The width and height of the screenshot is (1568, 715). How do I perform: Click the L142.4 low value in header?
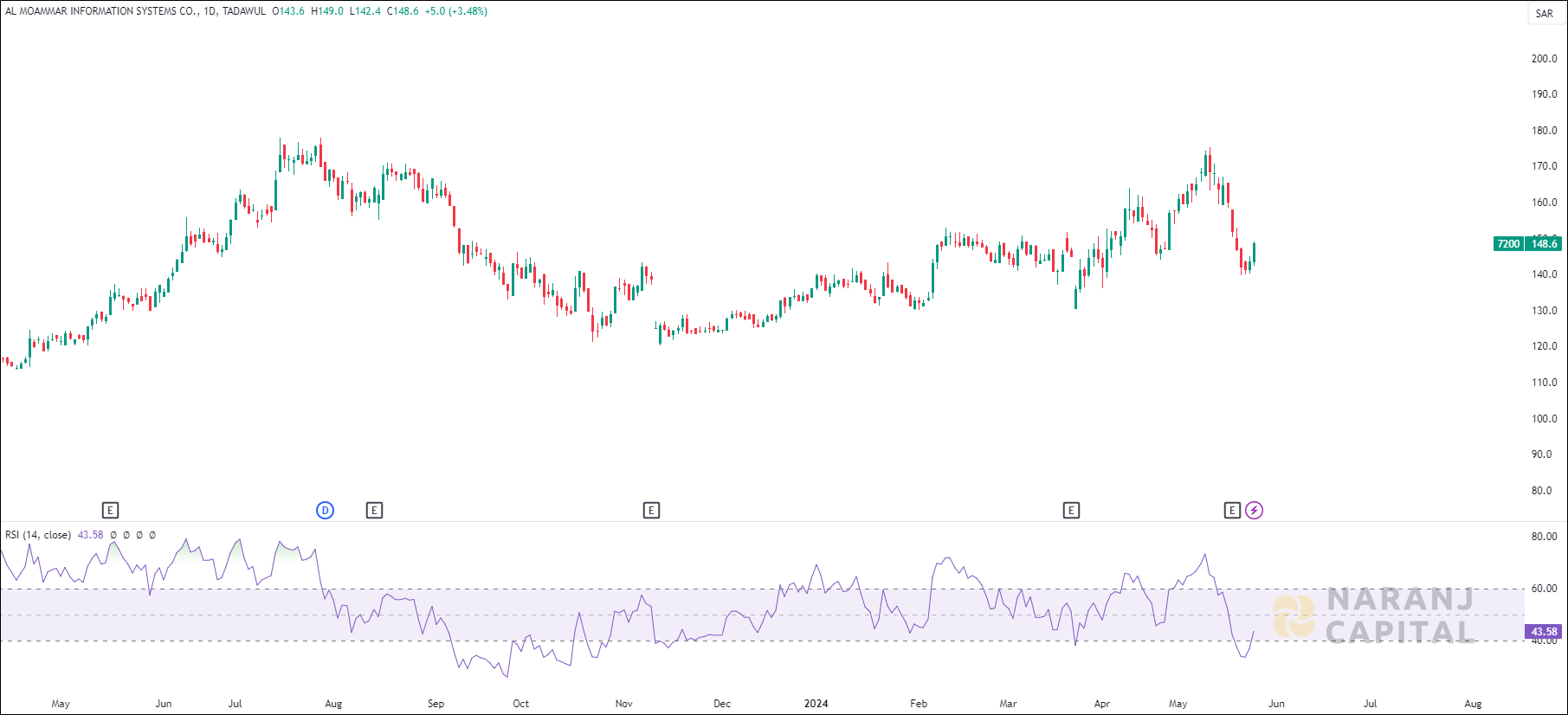click(365, 11)
